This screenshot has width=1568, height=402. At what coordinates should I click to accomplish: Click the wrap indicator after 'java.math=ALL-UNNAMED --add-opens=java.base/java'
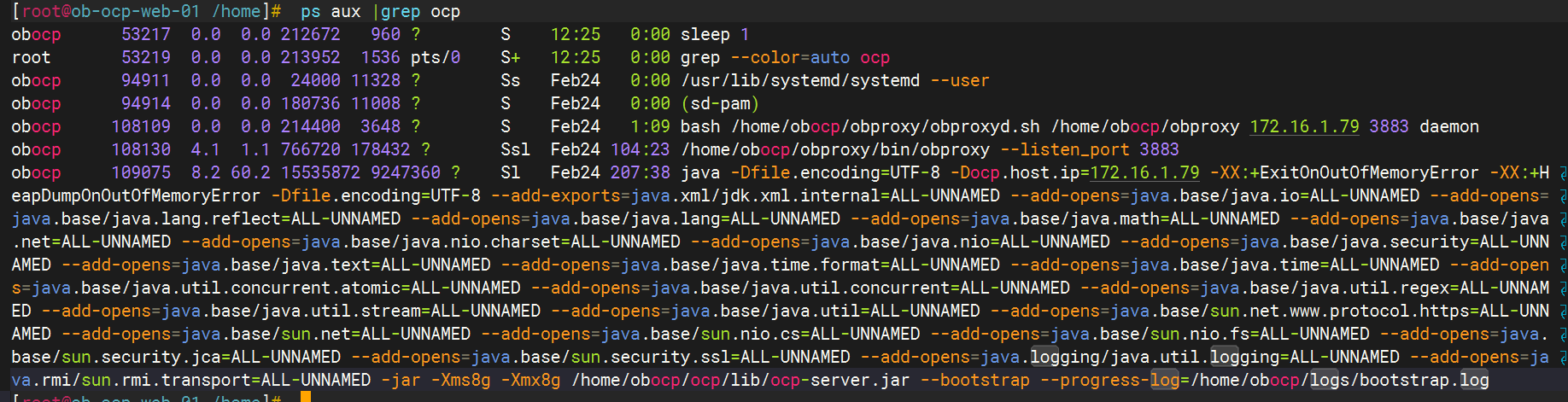click(1562, 219)
